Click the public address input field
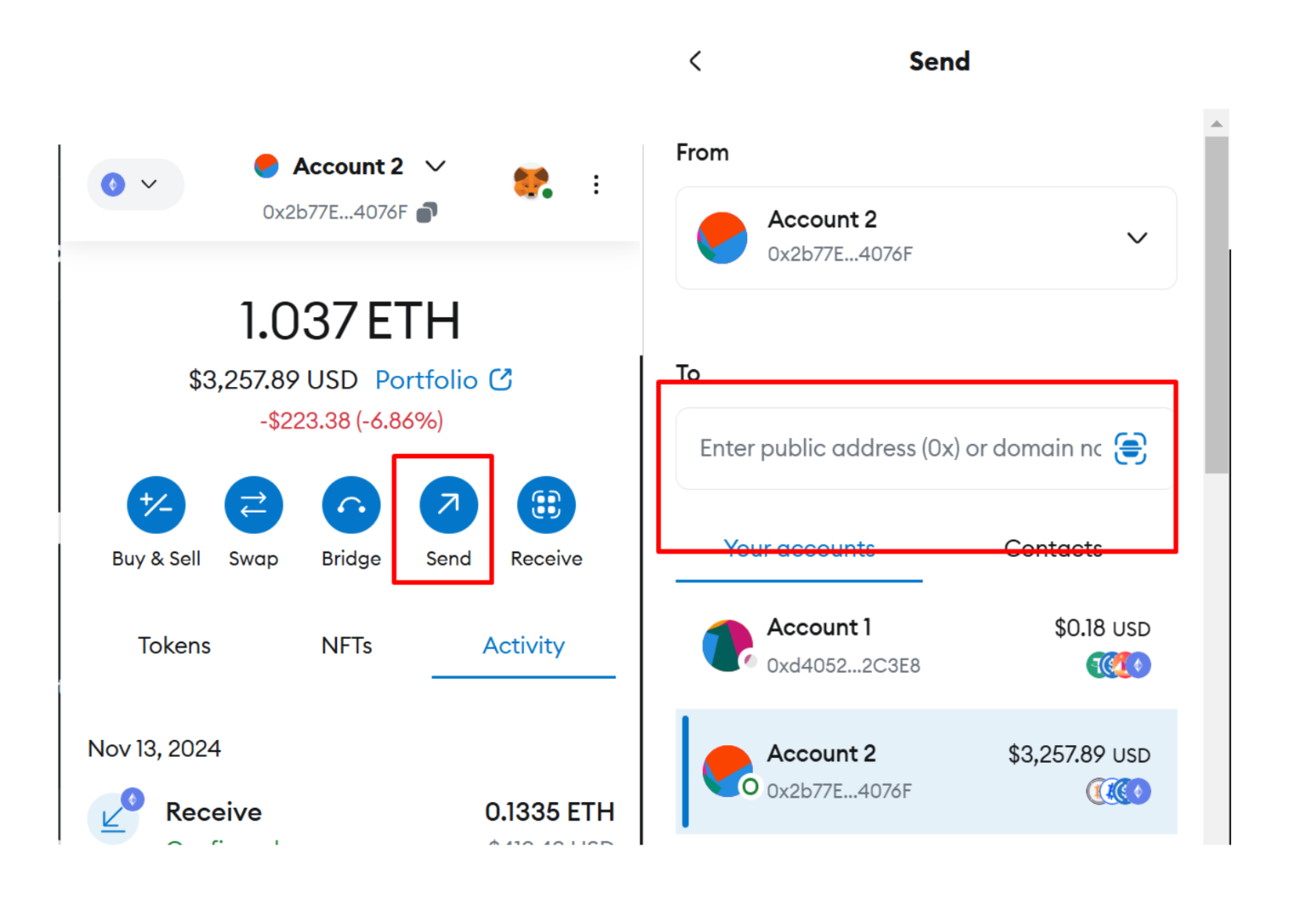Screen dimensions: 1316x908 pos(898,448)
